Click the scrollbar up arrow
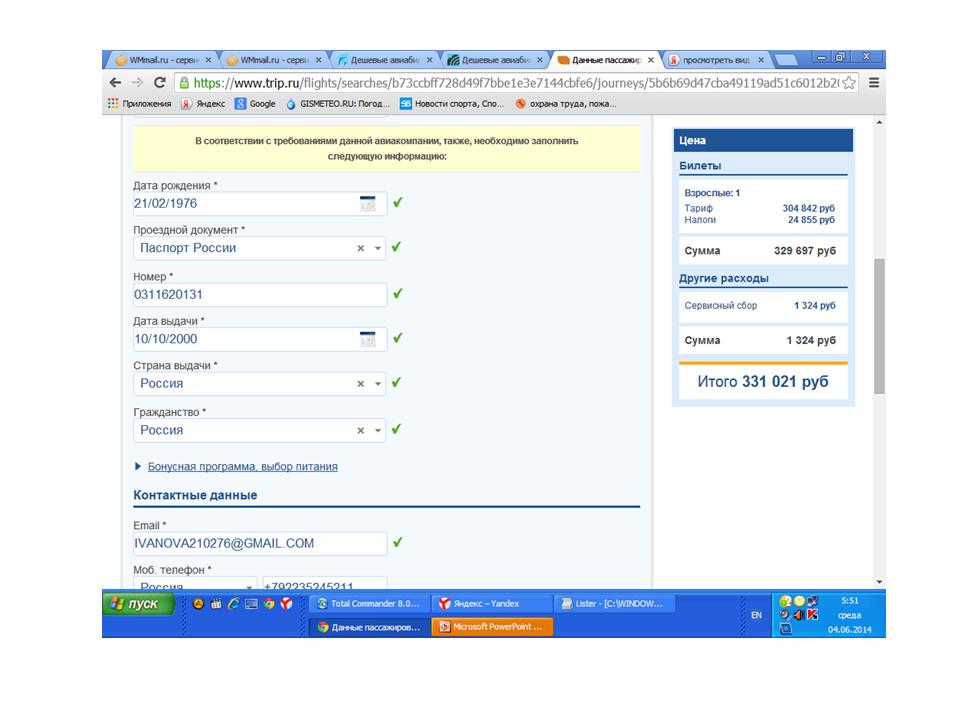This screenshot has height=720, width=960. coord(879,122)
